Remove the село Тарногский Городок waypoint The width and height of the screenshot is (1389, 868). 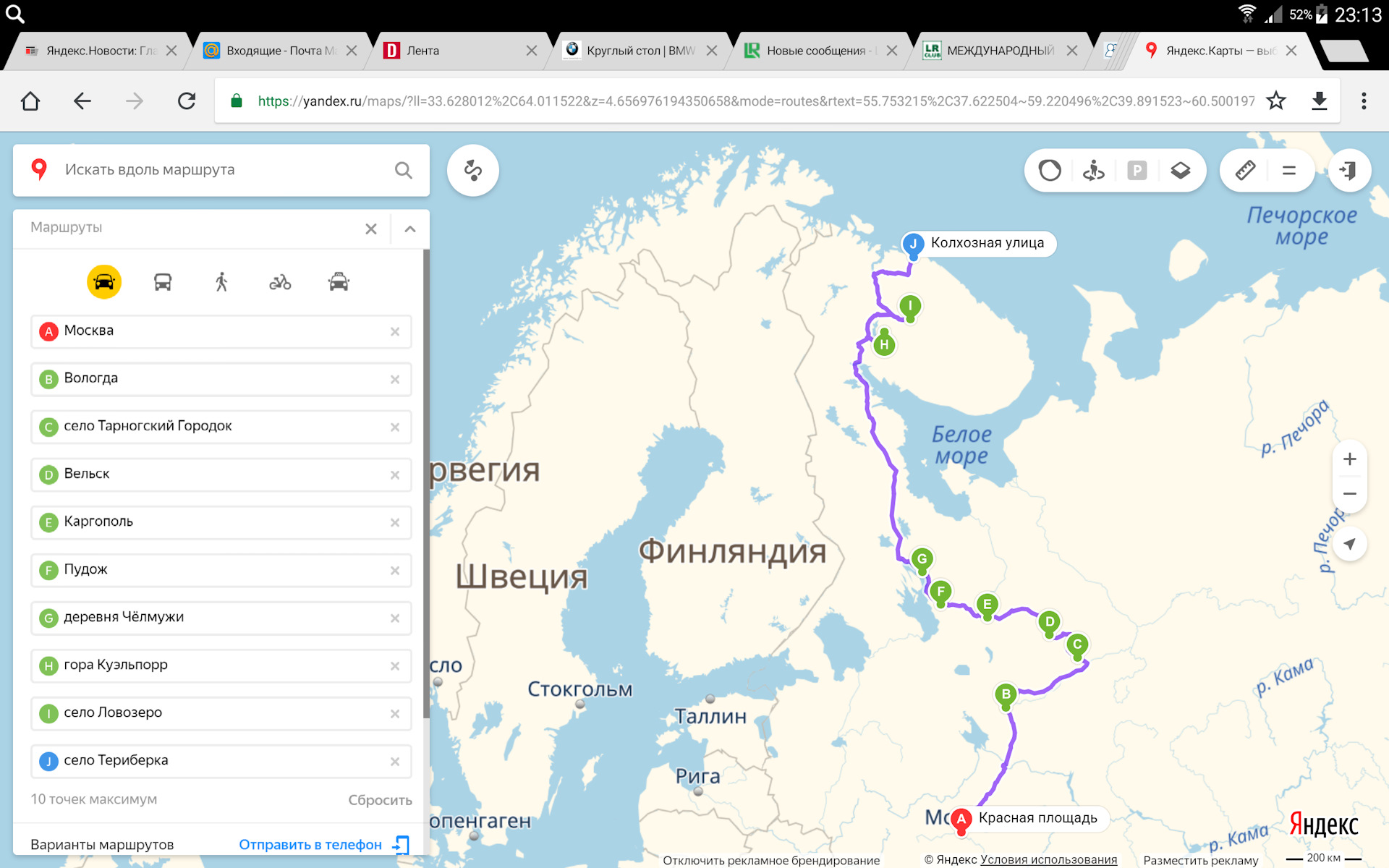click(x=395, y=427)
